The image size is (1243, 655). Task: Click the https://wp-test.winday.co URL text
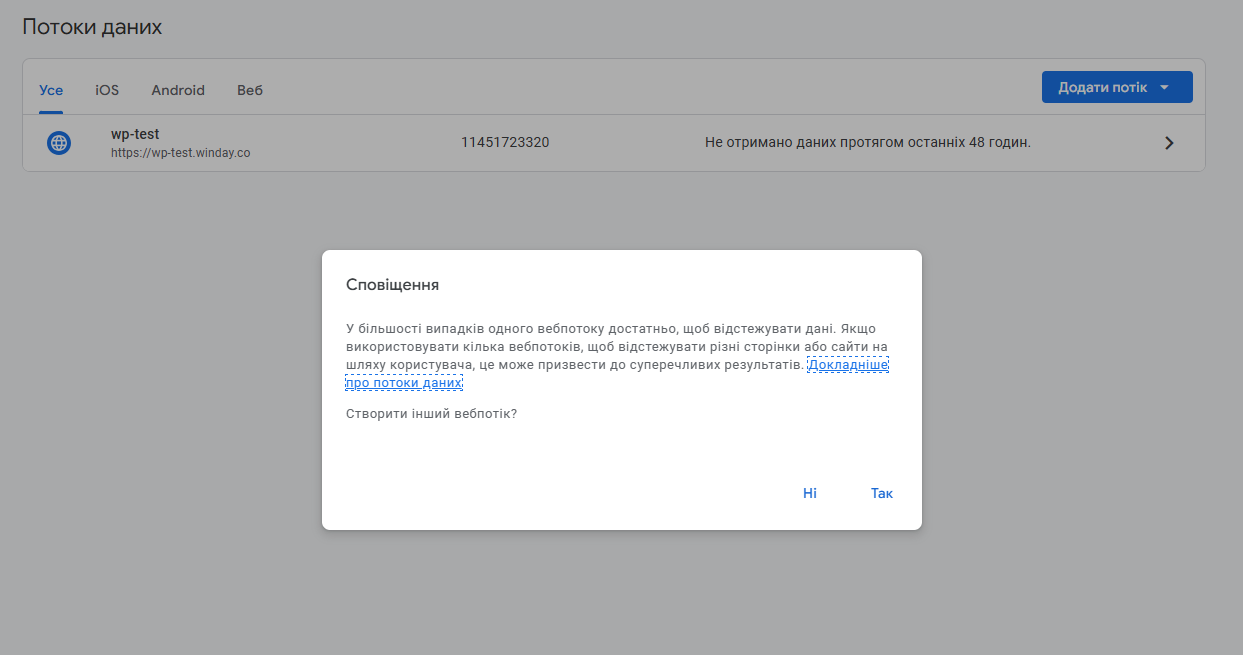click(180, 153)
